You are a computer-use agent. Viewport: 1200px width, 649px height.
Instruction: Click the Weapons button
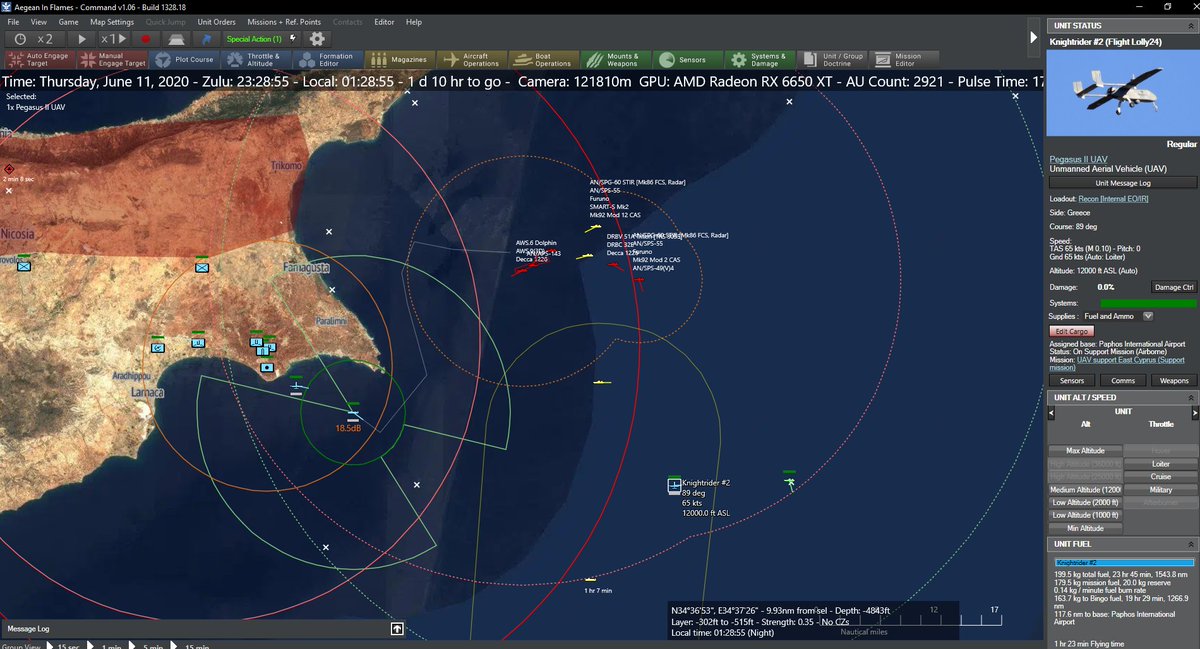(1174, 380)
